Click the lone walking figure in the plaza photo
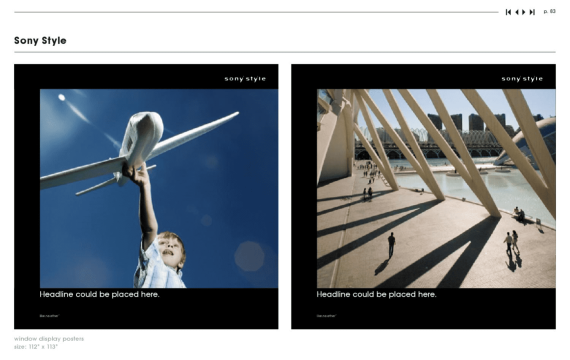 point(391,245)
